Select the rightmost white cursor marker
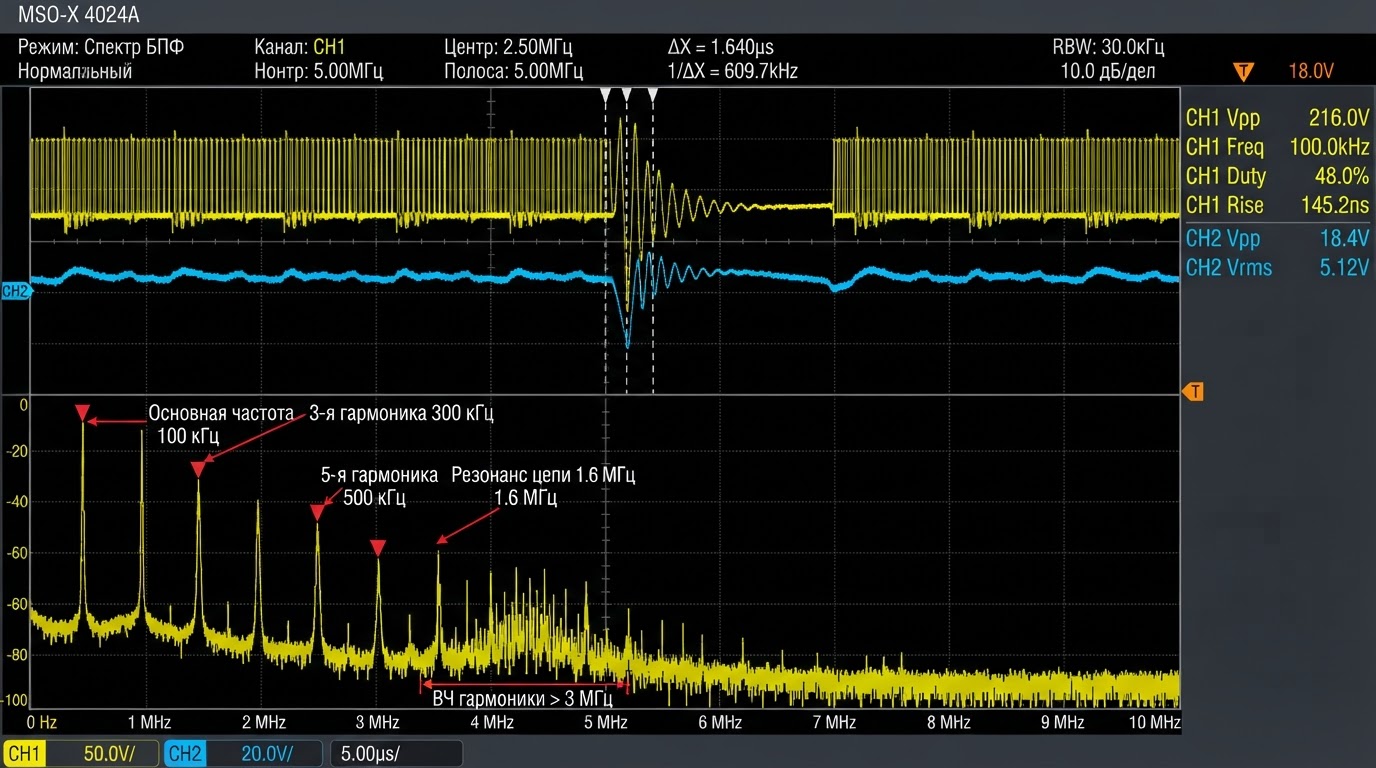This screenshot has width=1376, height=768. tap(652, 94)
